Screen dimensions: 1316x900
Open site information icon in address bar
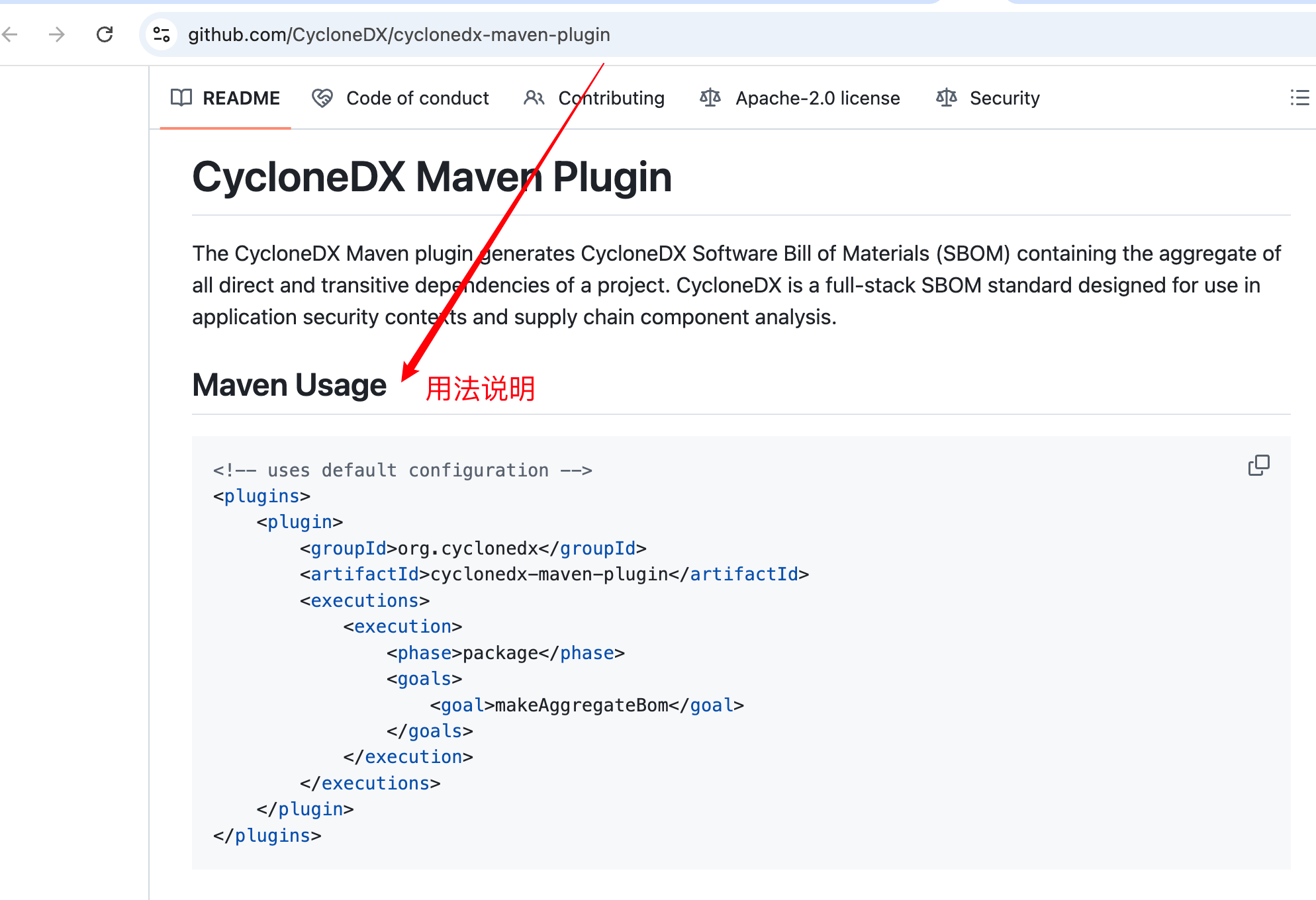(161, 34)
